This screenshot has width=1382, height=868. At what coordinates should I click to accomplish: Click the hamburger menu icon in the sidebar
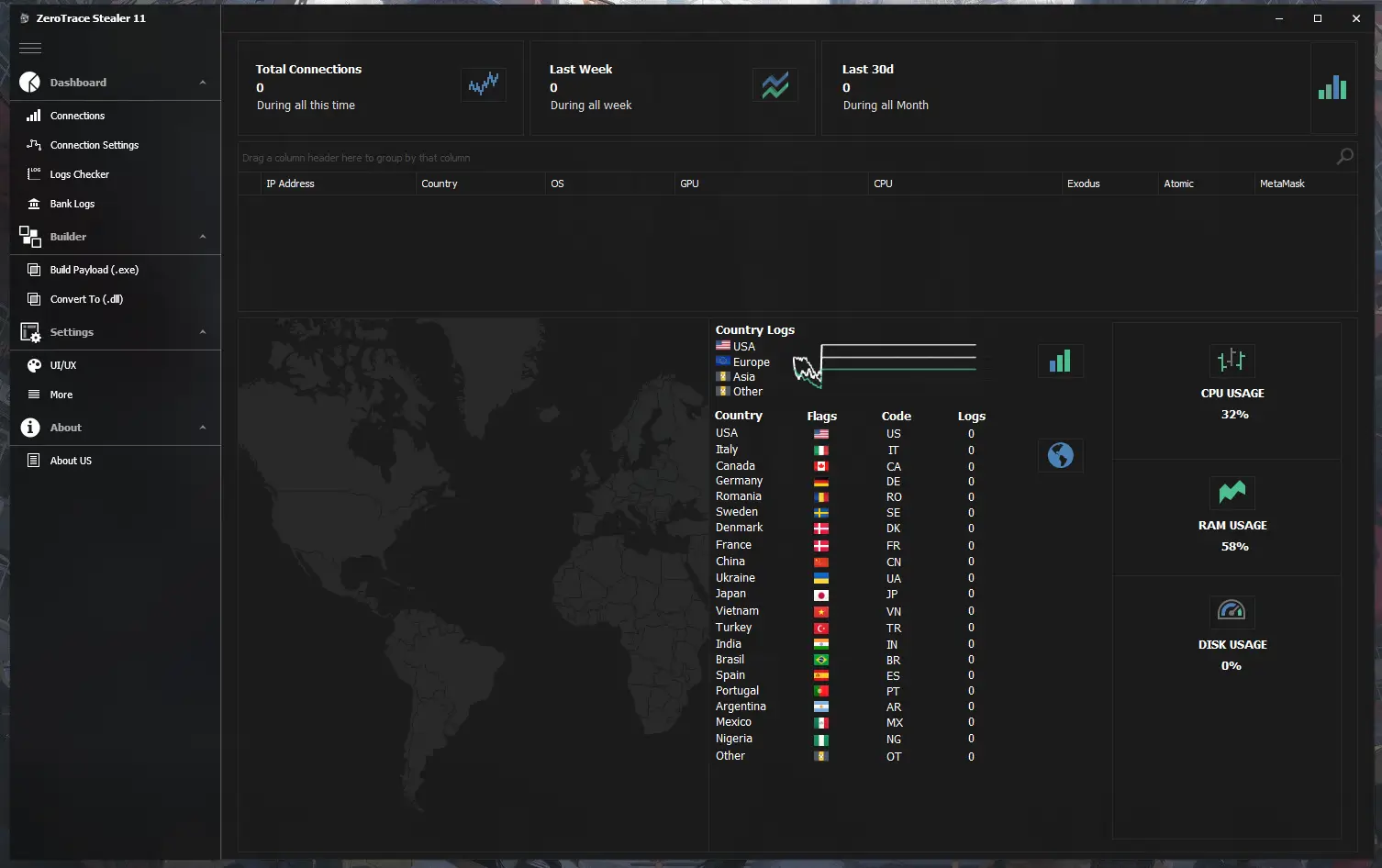(x=30, y=49)
